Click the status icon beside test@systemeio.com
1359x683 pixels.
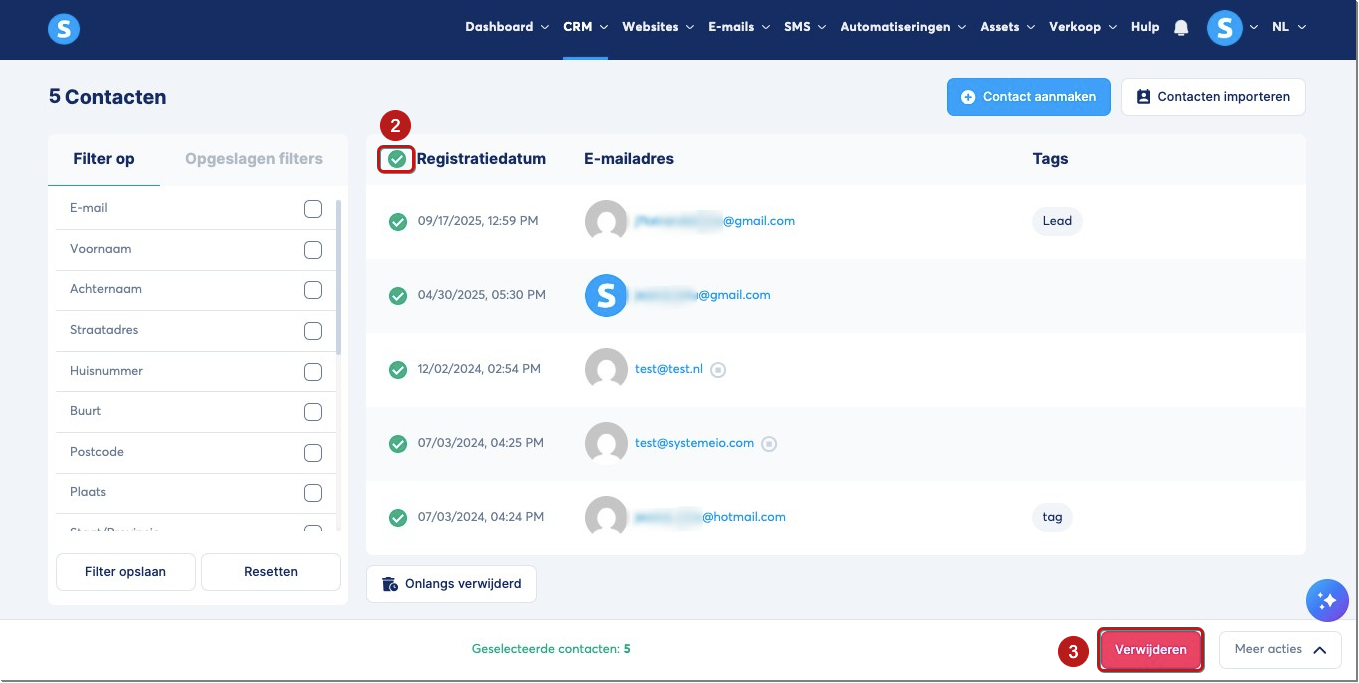(769, 444)
